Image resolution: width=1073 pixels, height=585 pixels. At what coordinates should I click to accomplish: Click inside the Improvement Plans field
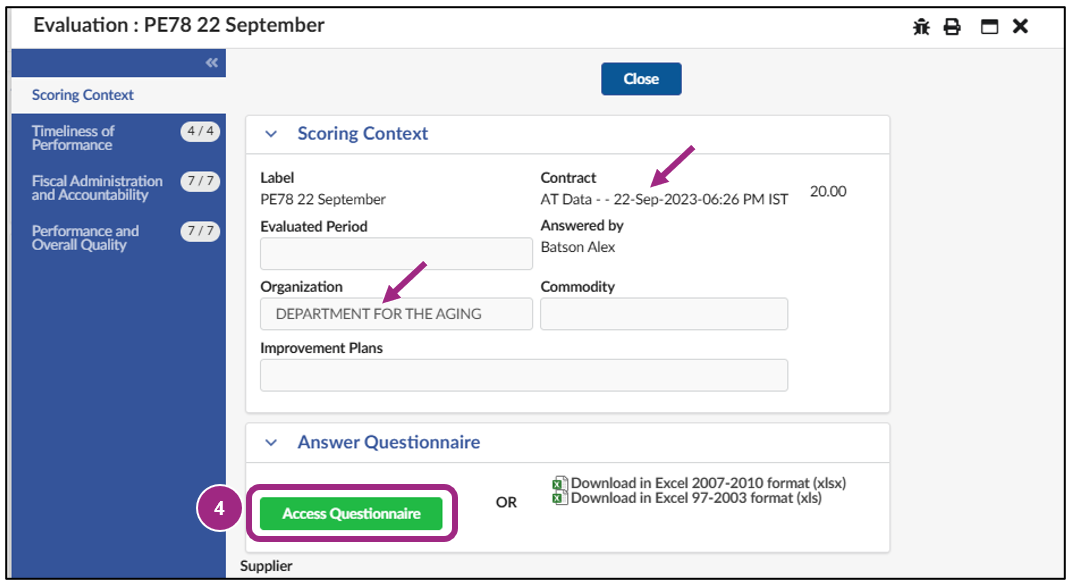click(x=522, y=375)
